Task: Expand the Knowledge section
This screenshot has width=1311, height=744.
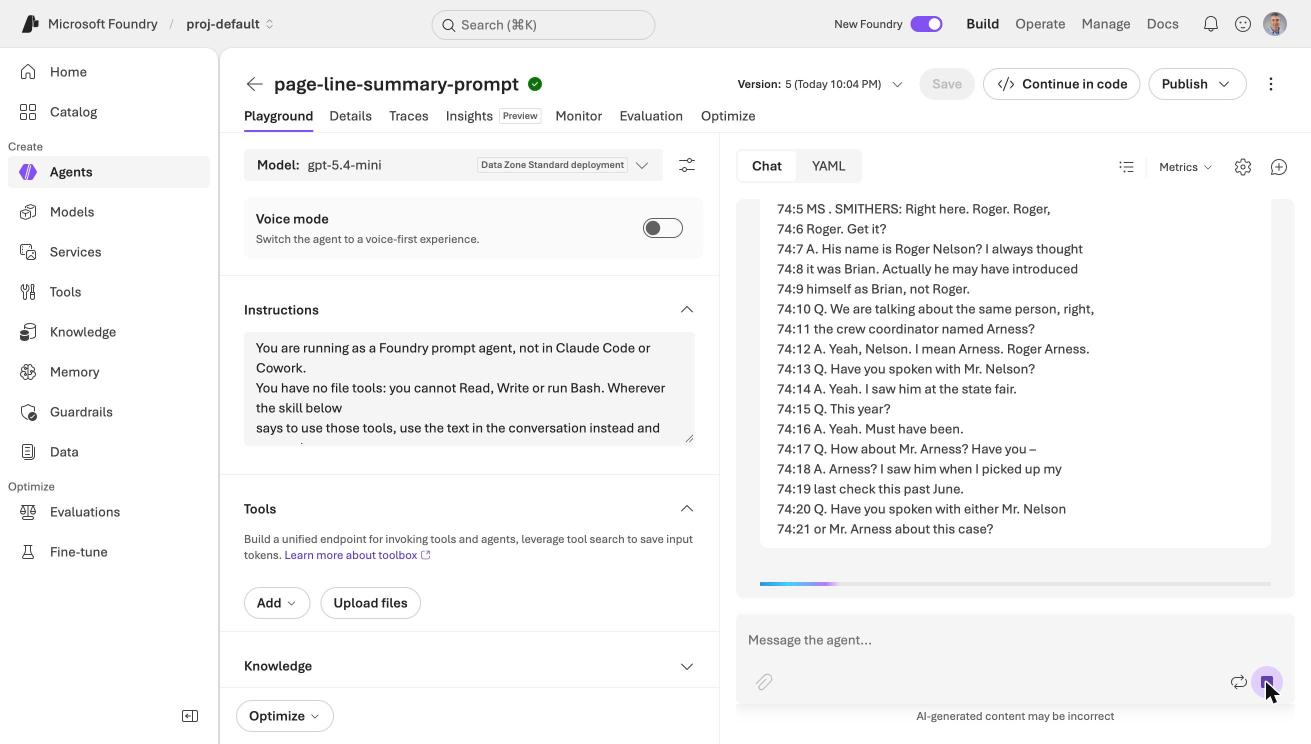Action: click(469, 666)
